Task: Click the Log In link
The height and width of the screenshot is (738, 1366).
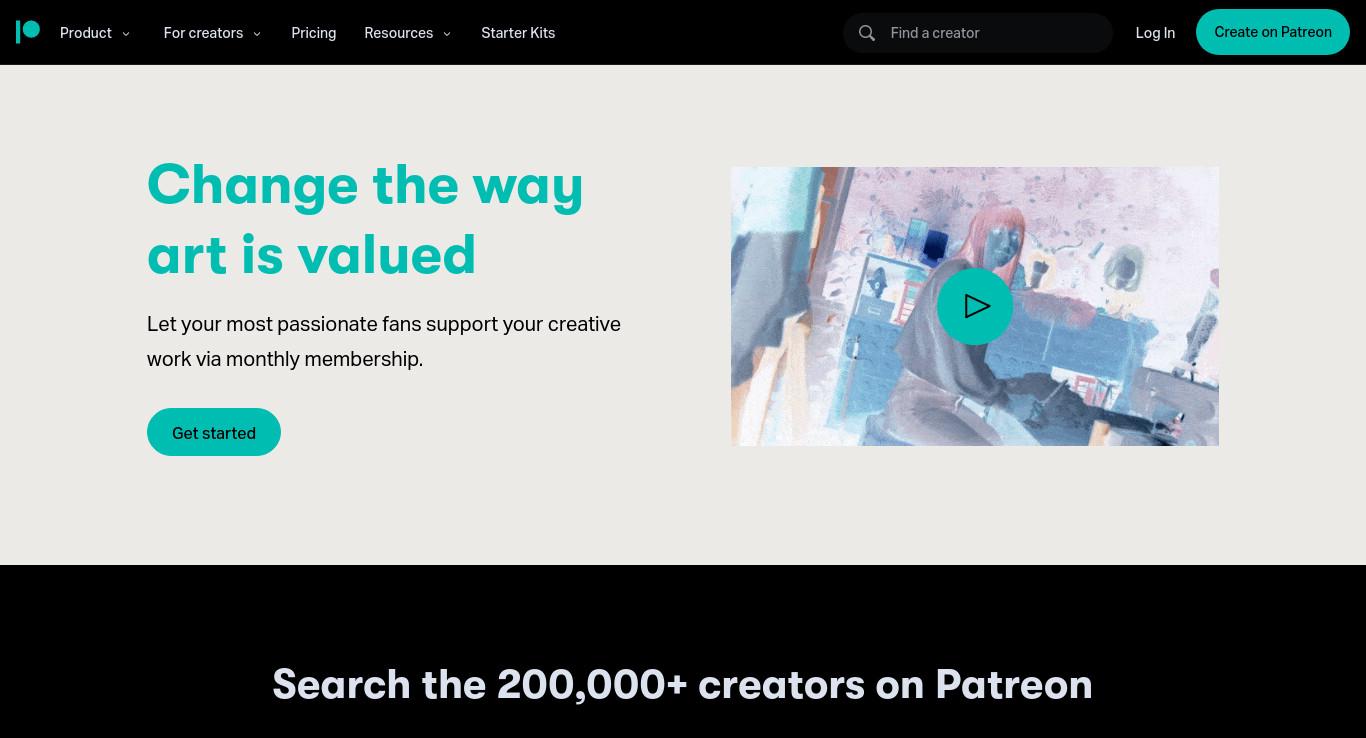Action: click(1155, 33)
